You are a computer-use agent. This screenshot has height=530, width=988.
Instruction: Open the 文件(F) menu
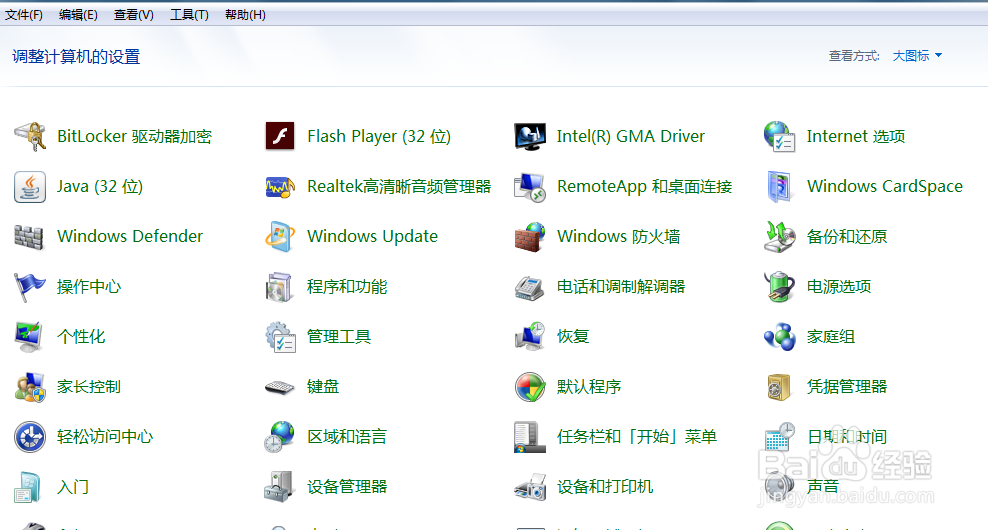24,14
